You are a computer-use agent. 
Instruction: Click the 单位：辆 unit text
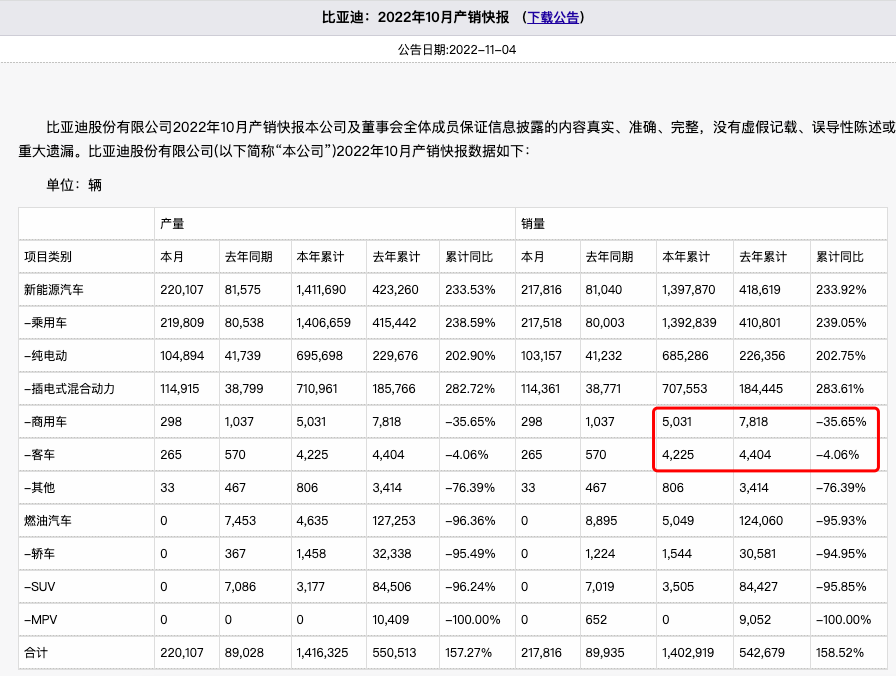74,185
